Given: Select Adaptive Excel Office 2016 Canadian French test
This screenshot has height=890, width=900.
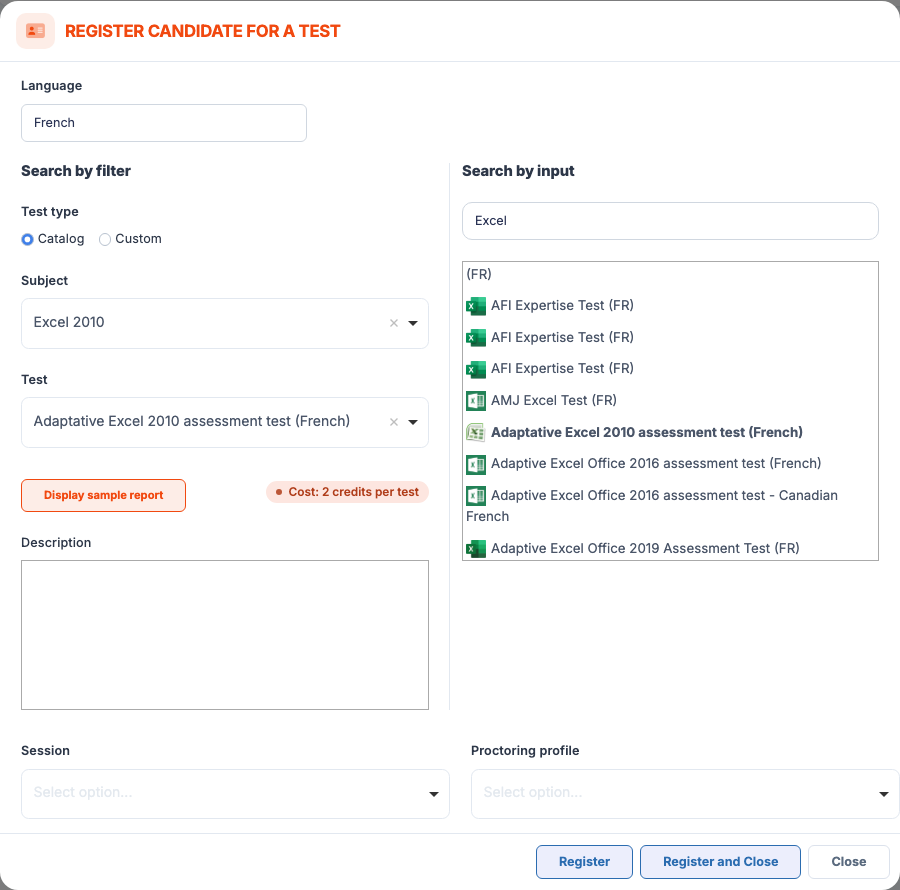Looking at the screenshot, I should point(652,506).
